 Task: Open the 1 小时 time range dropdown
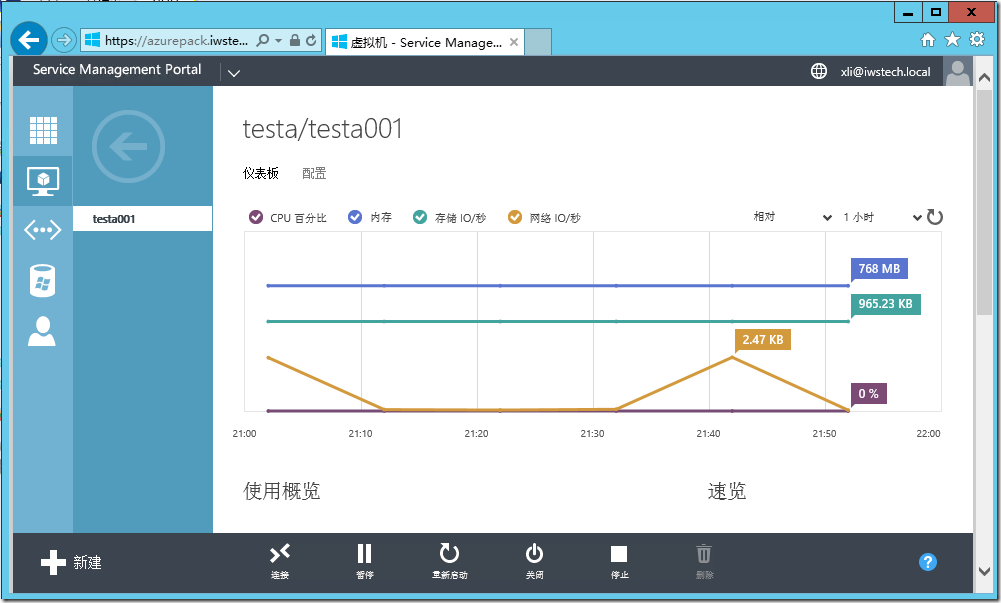point(882,217)
